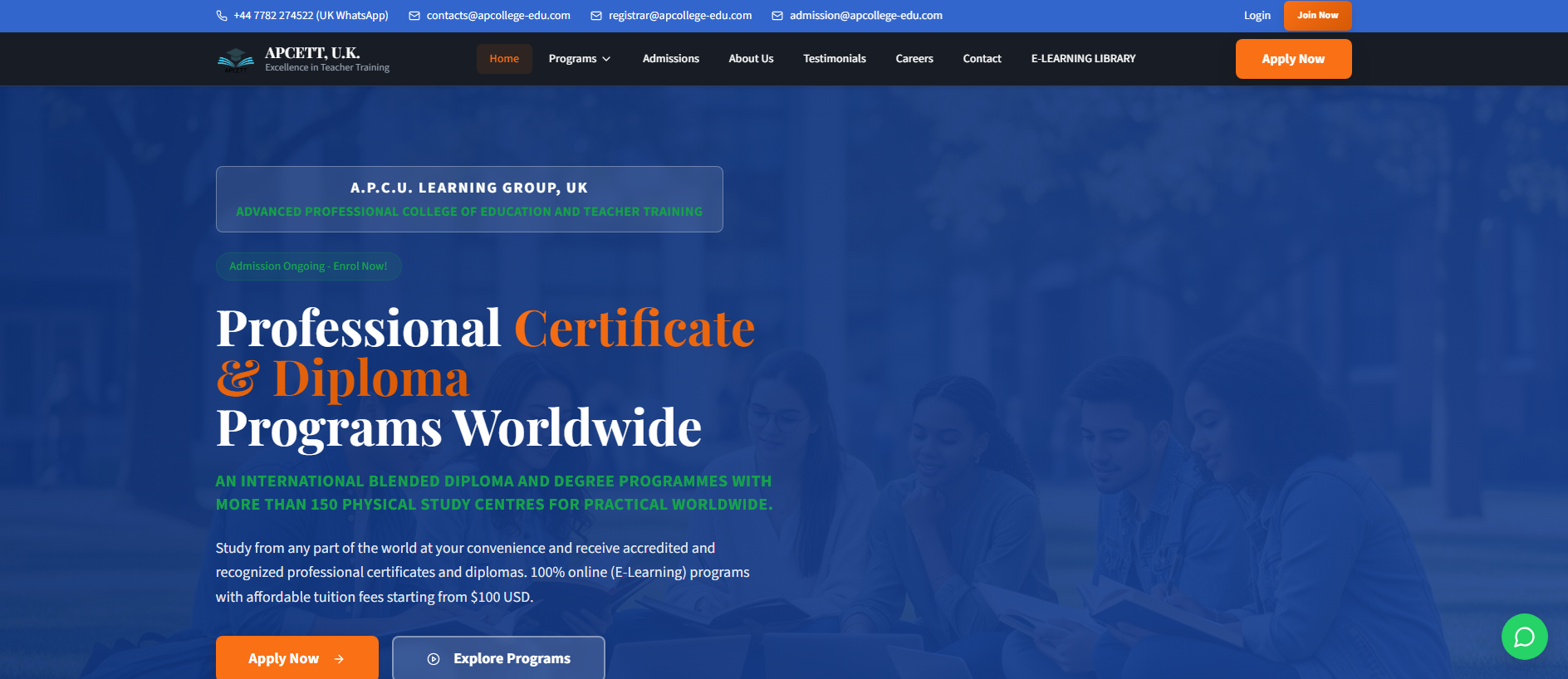Click Apply Now button in navbar
The width and height of the screenshot is (1568, 679).
(1294, 59)
